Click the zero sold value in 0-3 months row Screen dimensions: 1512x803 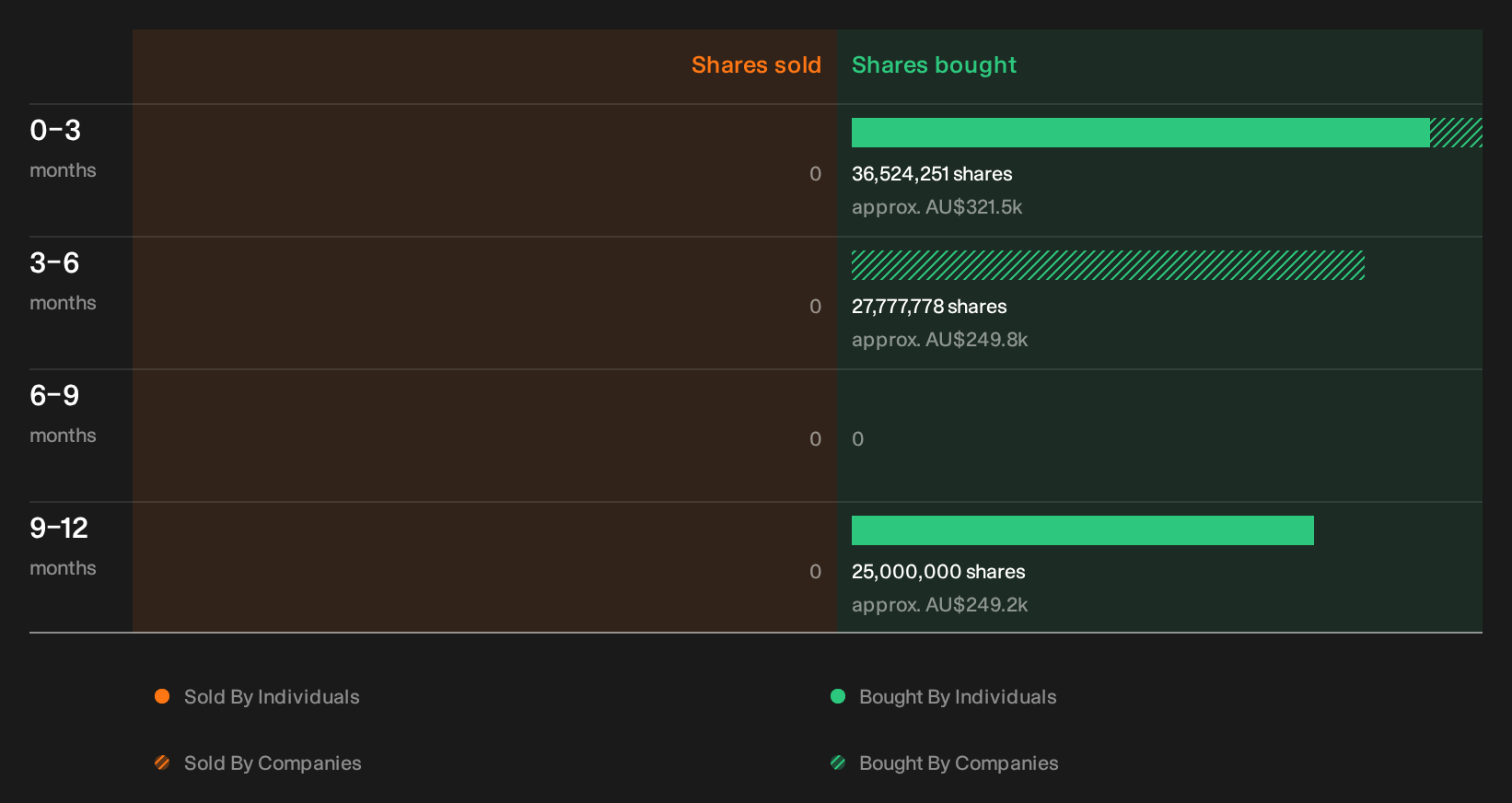point(815,174)
